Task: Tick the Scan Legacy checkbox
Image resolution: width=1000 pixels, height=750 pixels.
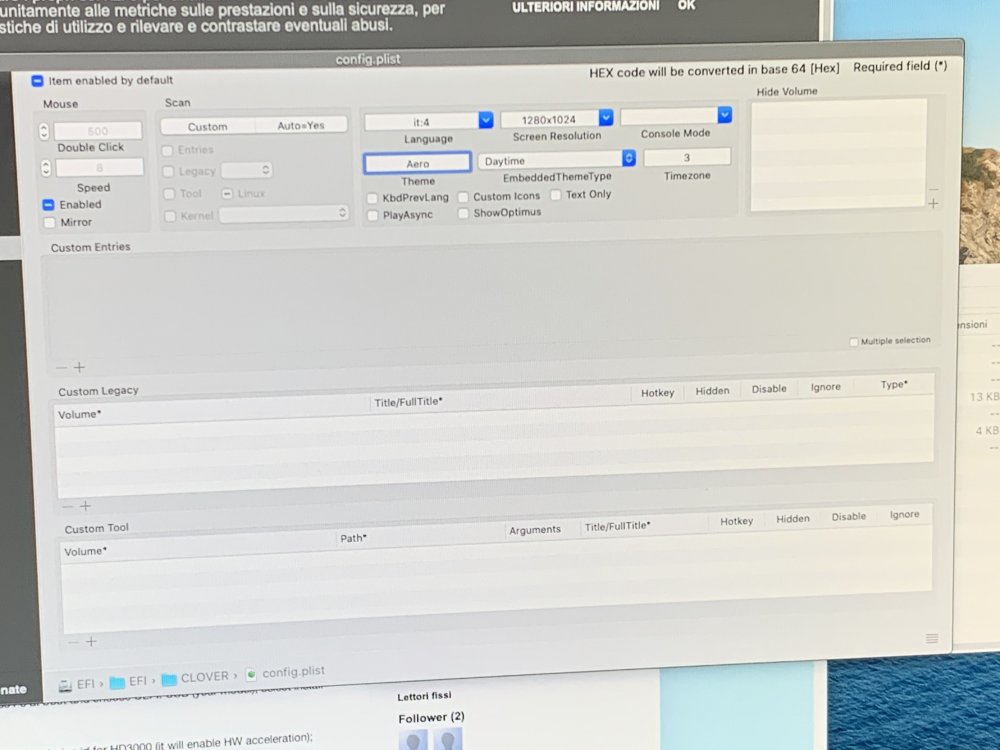Action: [x=168, y=172]
